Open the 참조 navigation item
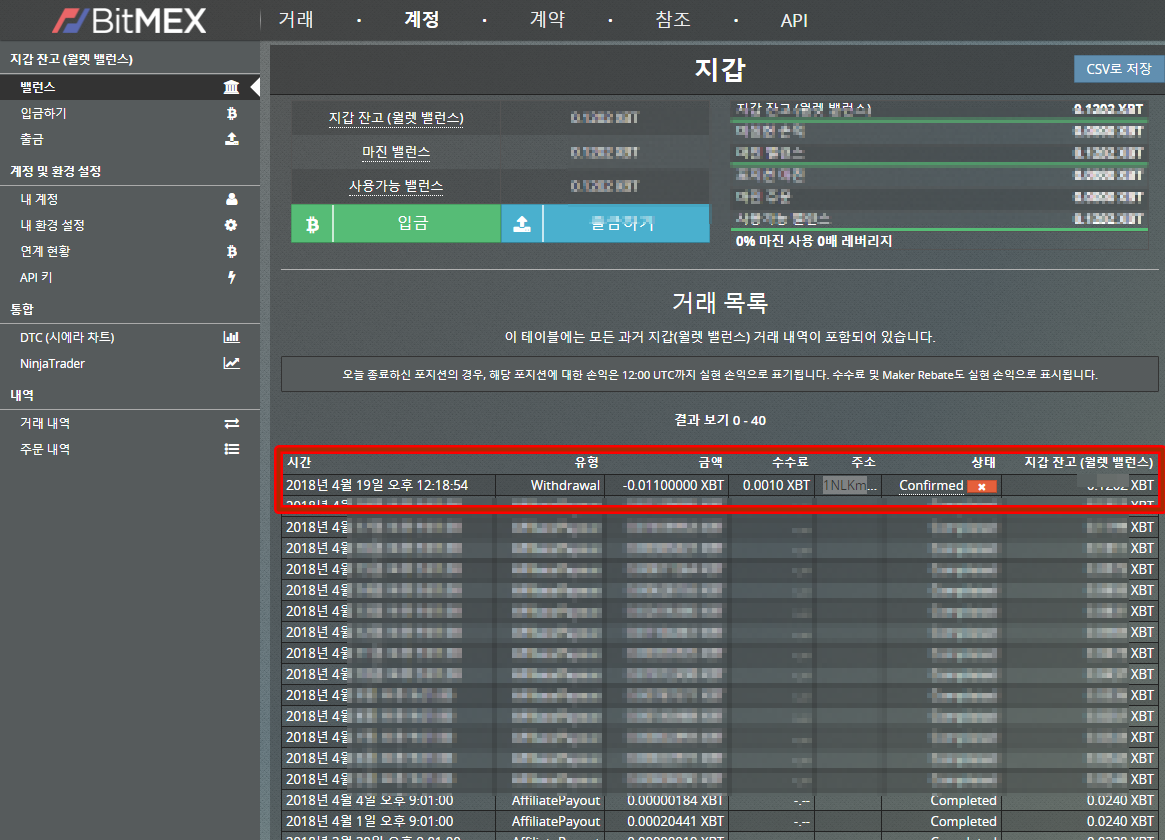 671,19
